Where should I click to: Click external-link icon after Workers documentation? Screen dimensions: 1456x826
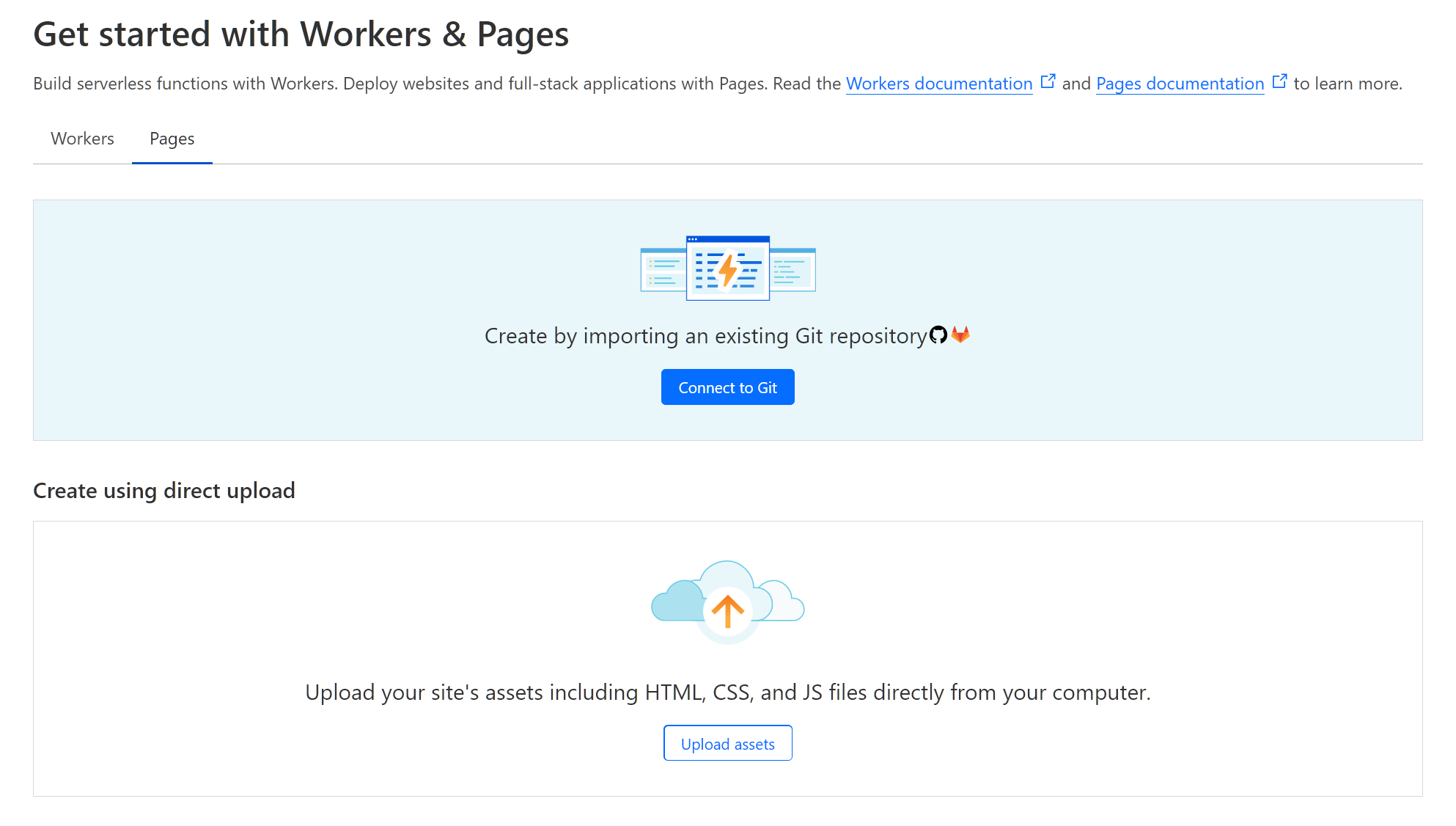pos(1048,81)
